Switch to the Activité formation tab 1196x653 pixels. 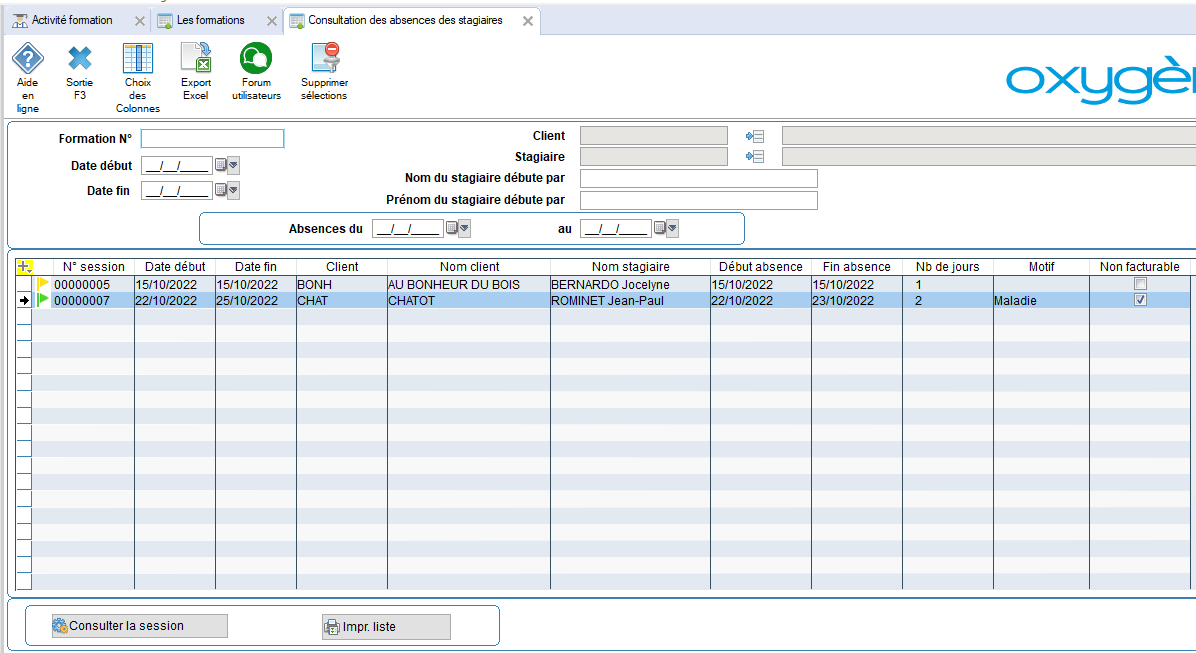click(71, 20)
